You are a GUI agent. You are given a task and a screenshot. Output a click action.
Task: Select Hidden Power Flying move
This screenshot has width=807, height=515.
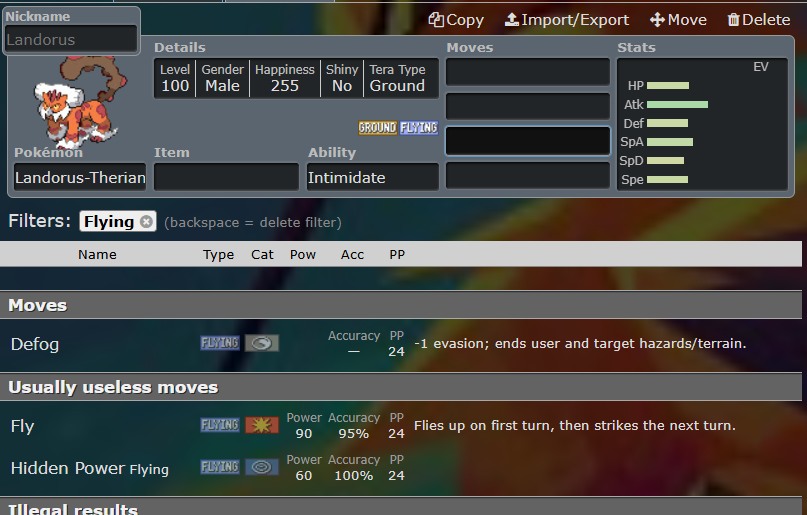pos(401,468)
